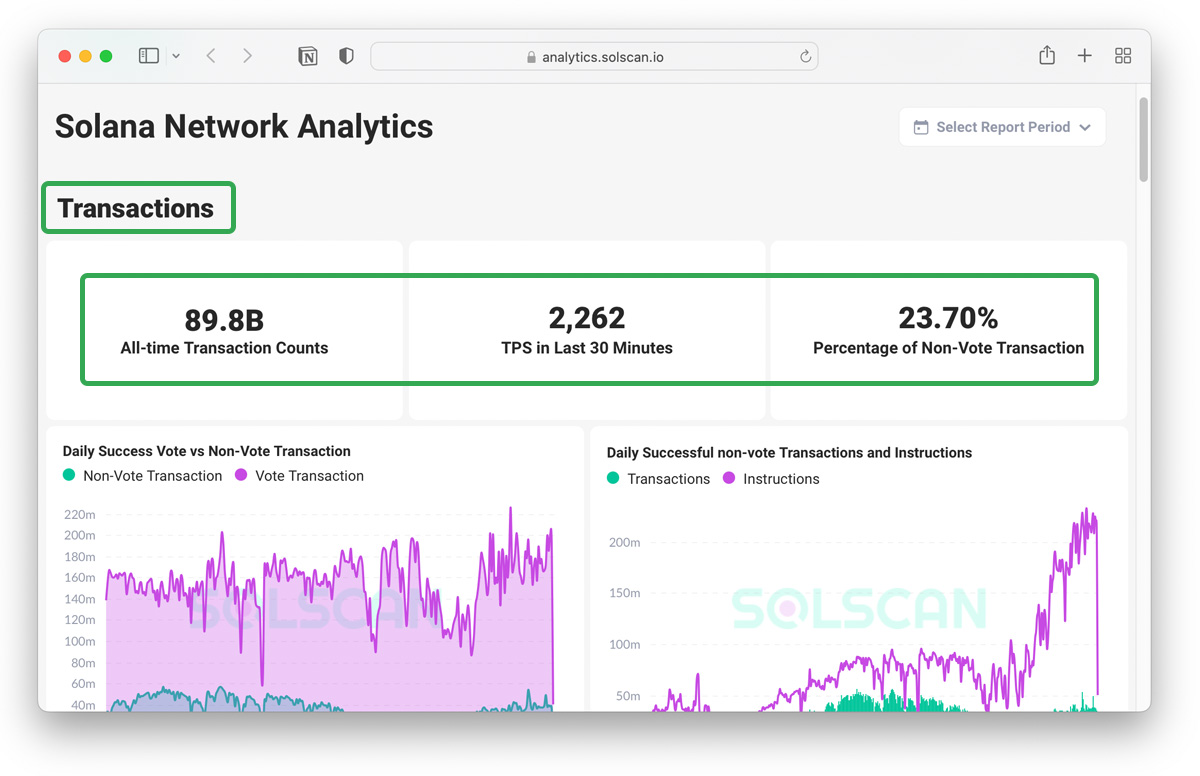Reload the page with the refresh icon
The width and height of the screenshot is (1200, 776).
[x=805, y=57]
